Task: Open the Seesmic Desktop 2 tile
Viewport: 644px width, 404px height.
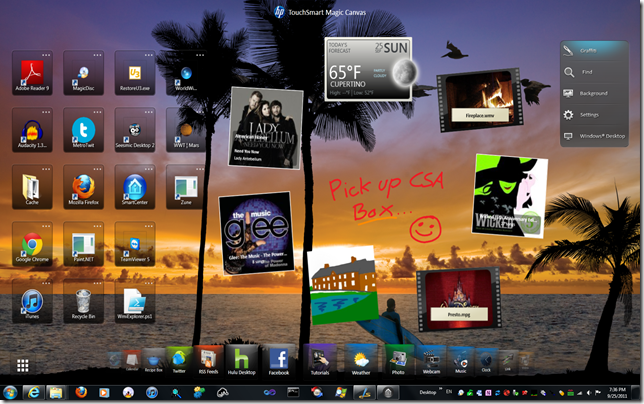Action: (x=135, y=130)
